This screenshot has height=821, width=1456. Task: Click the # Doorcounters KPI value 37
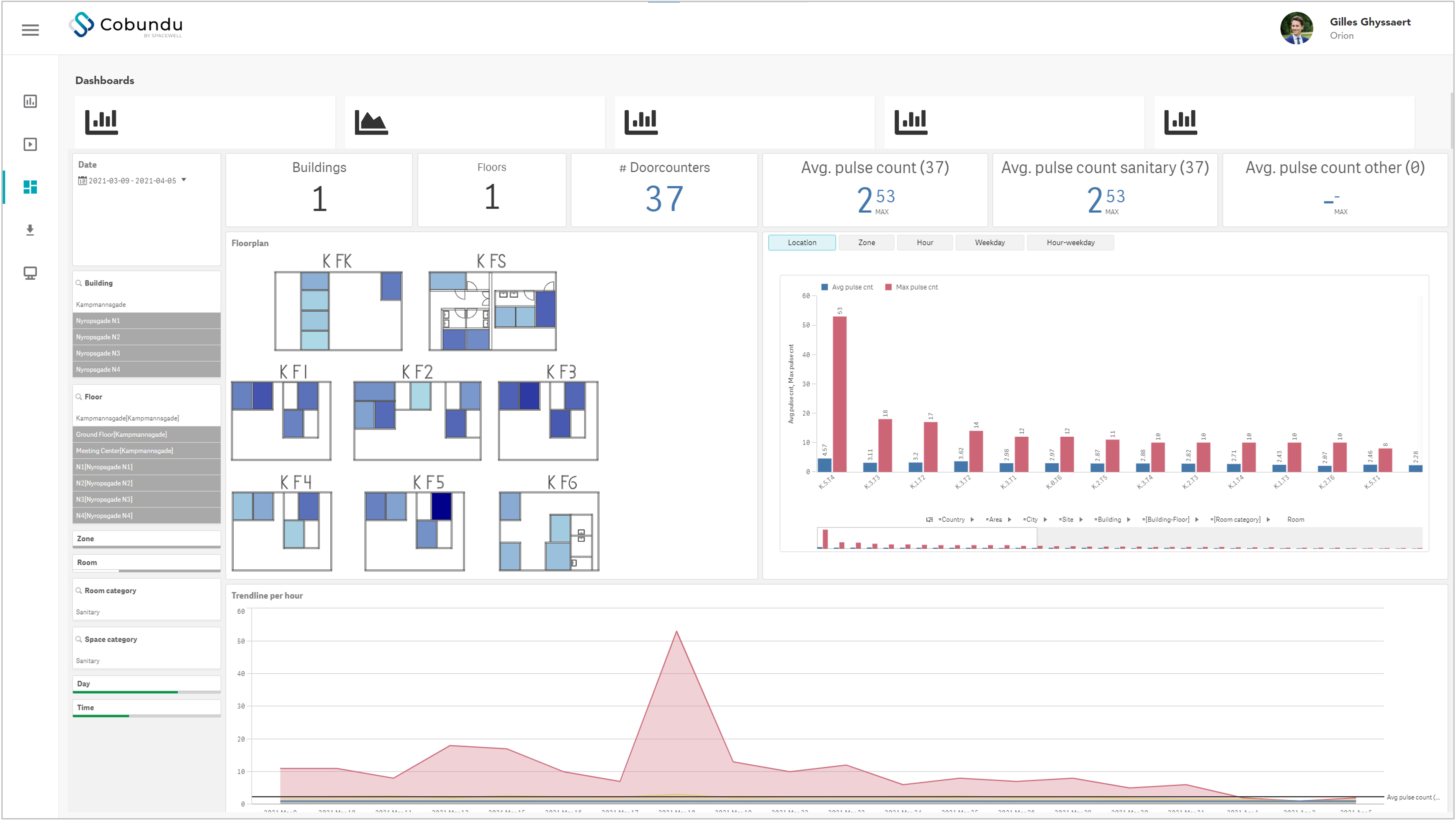pos(664,198)
